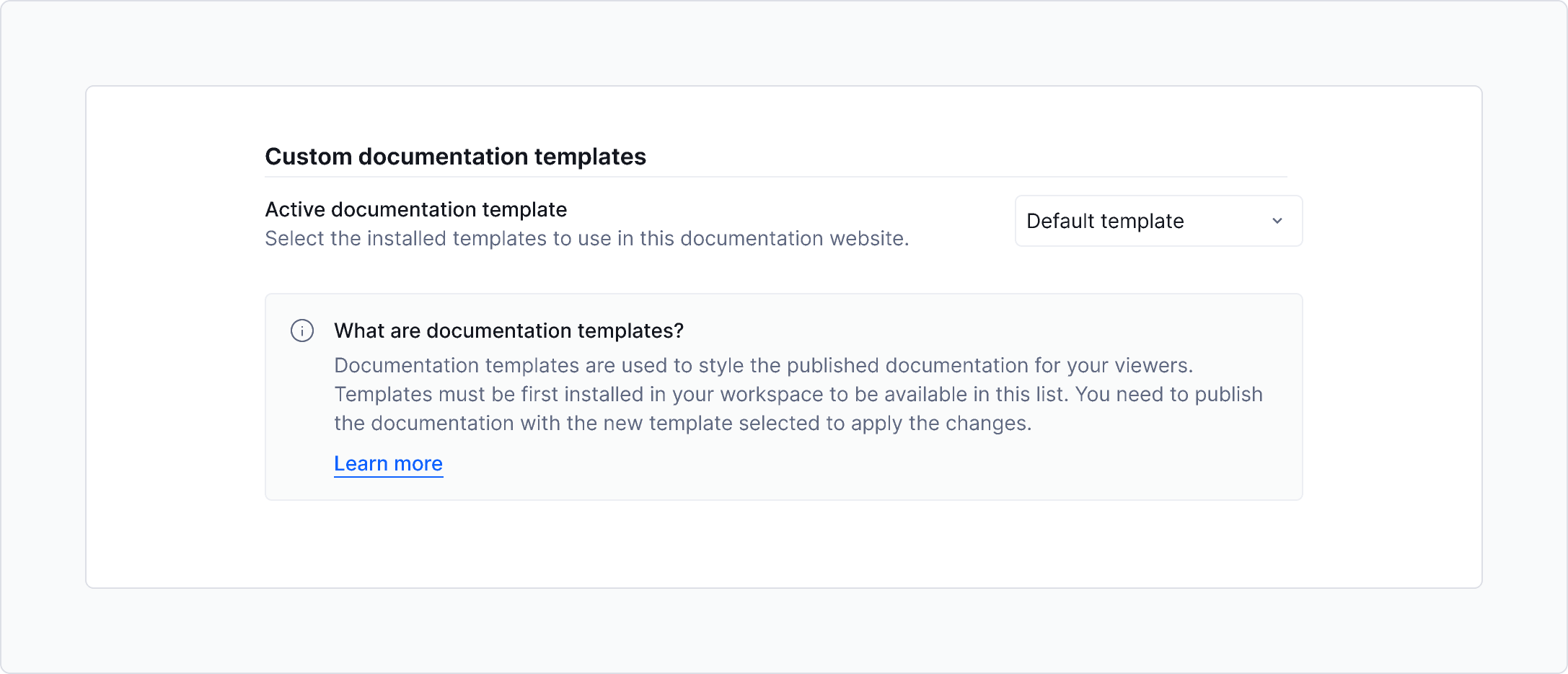This screenshot has width=1568, height=674.
Task: Click the What are documentation templates title
Action: coord(508,331)
